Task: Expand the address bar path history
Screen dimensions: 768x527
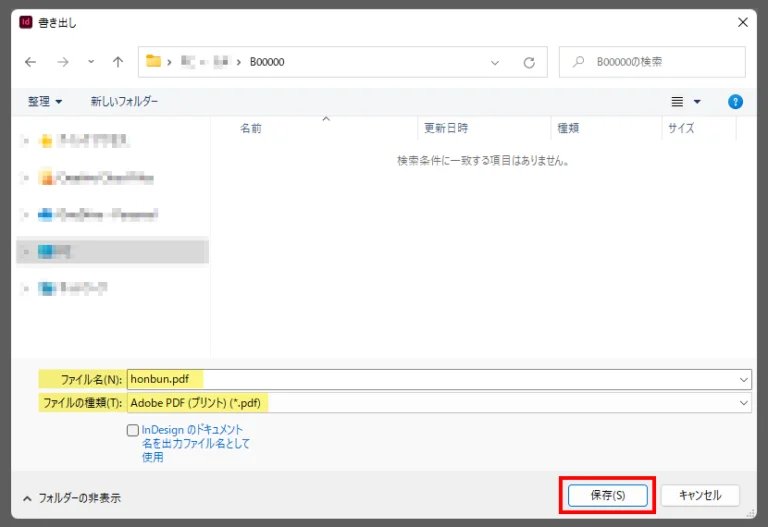Action: coord(495,62)
